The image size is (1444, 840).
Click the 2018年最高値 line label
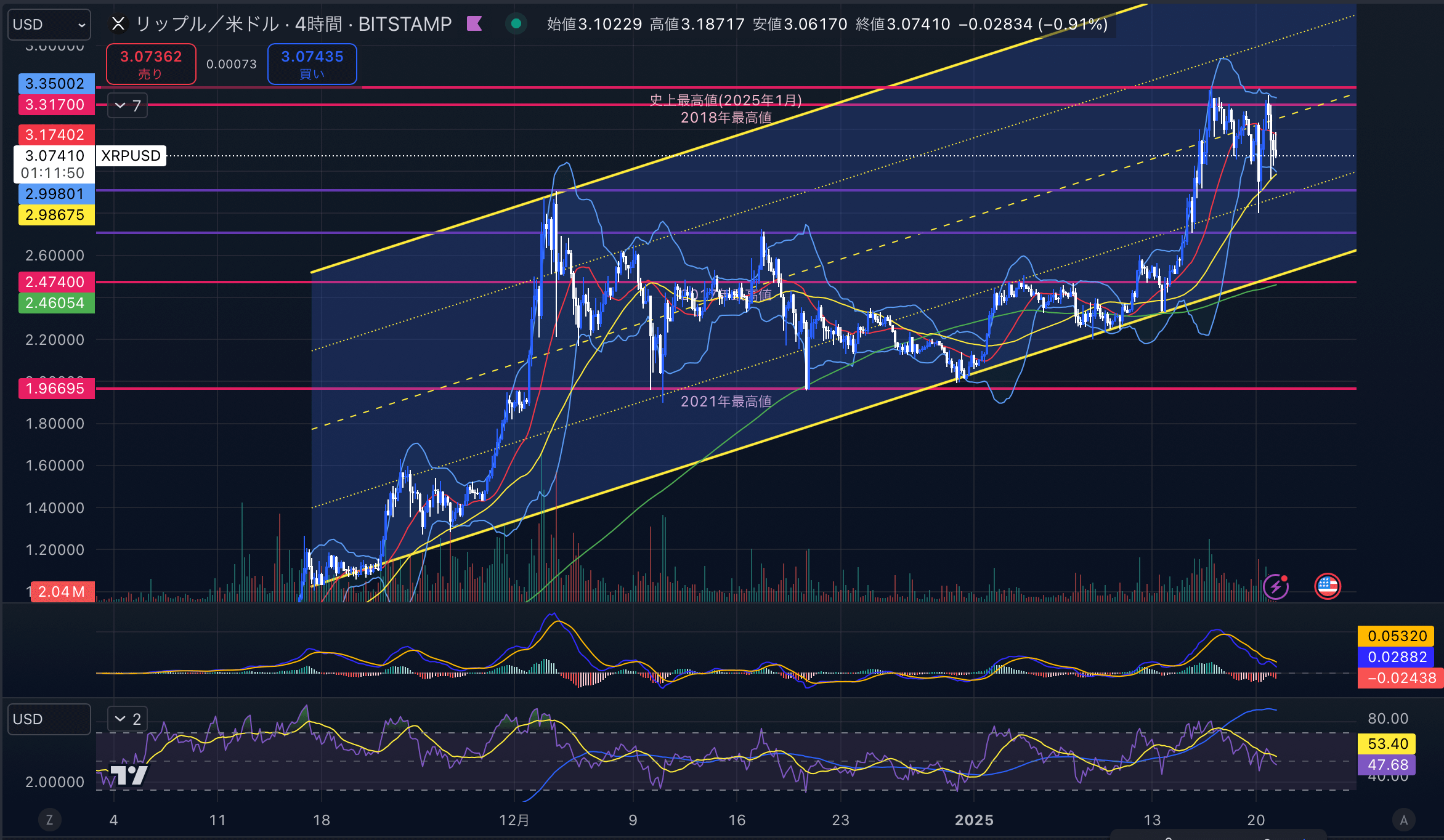tap(726, 118)
